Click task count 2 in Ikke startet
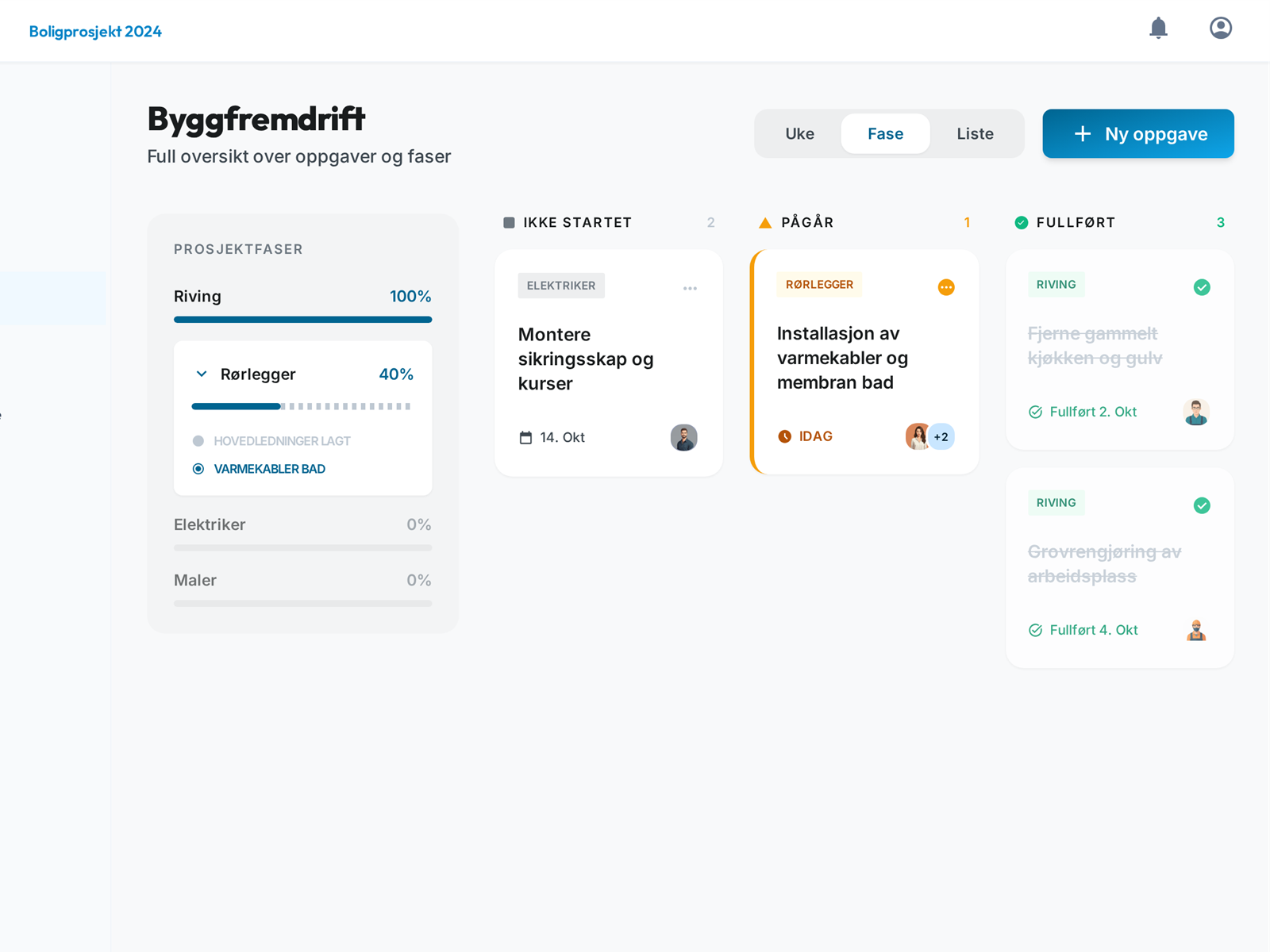This screenshot has height=952, width=1270. 710,223
